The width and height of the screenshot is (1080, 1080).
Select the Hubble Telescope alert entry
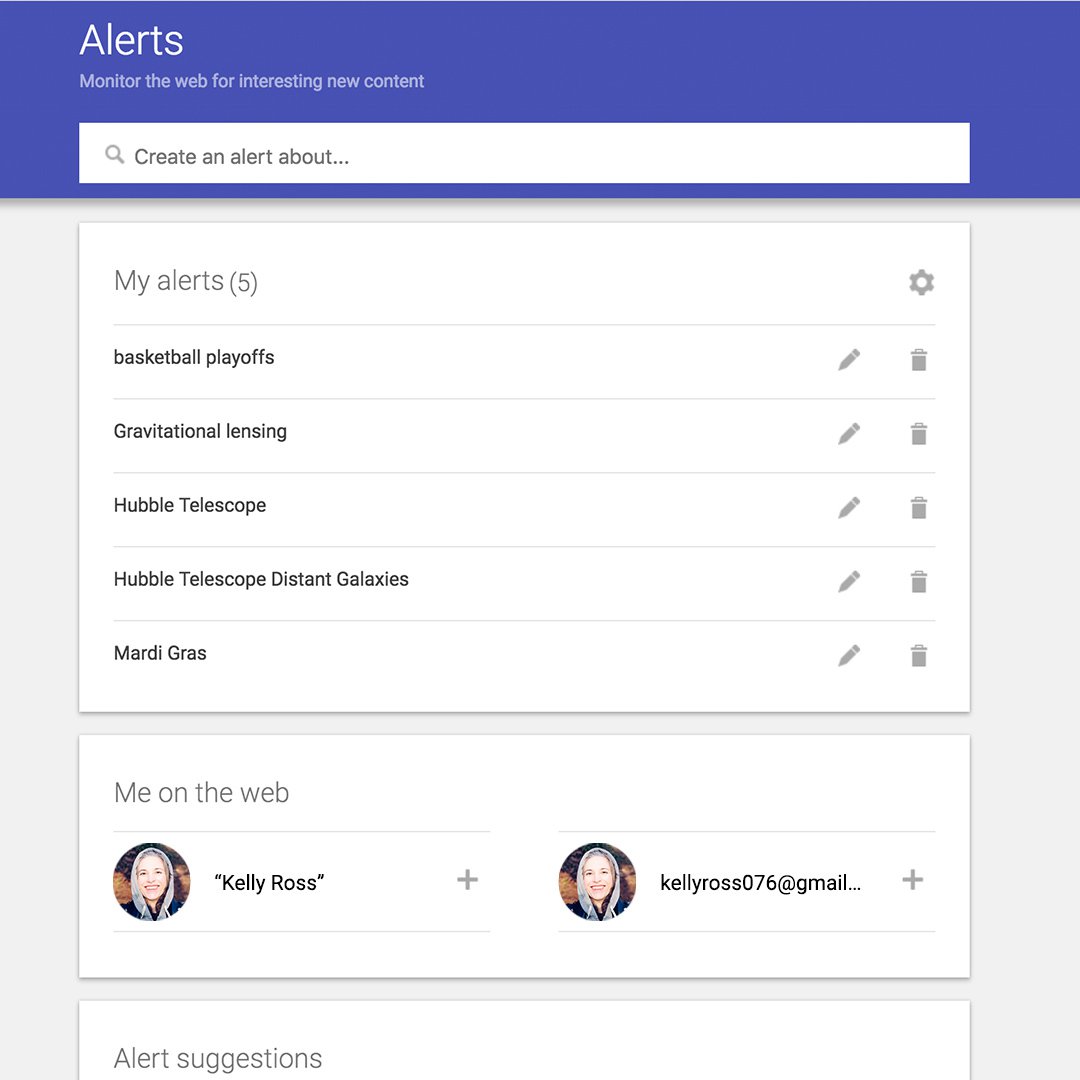(190, 505)
